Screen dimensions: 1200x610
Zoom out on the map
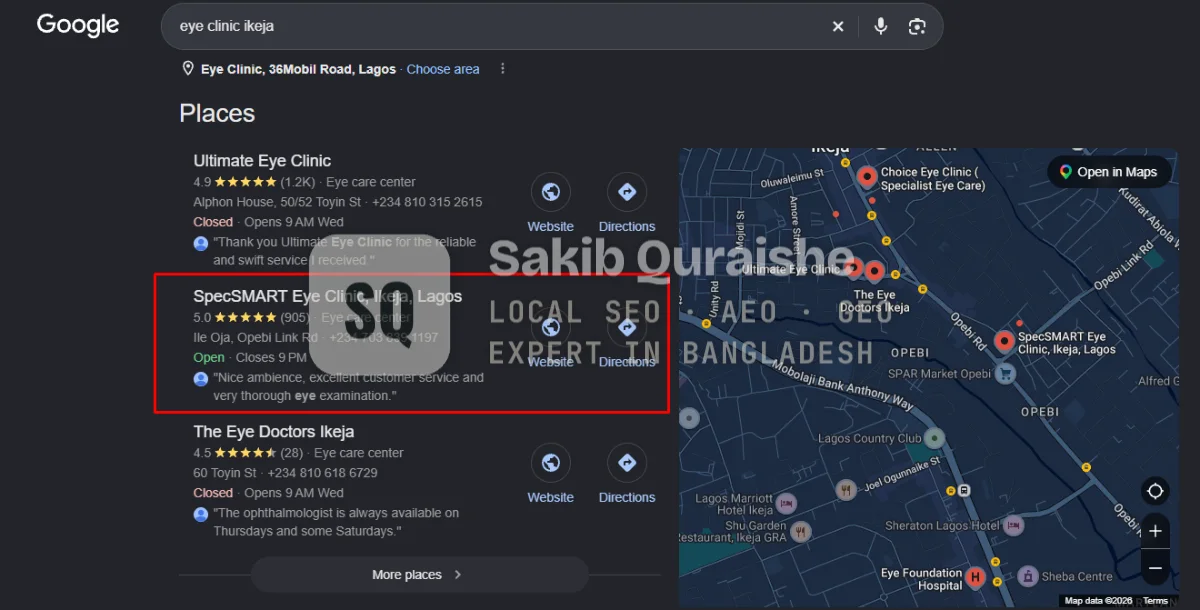tap(1155, 567)
